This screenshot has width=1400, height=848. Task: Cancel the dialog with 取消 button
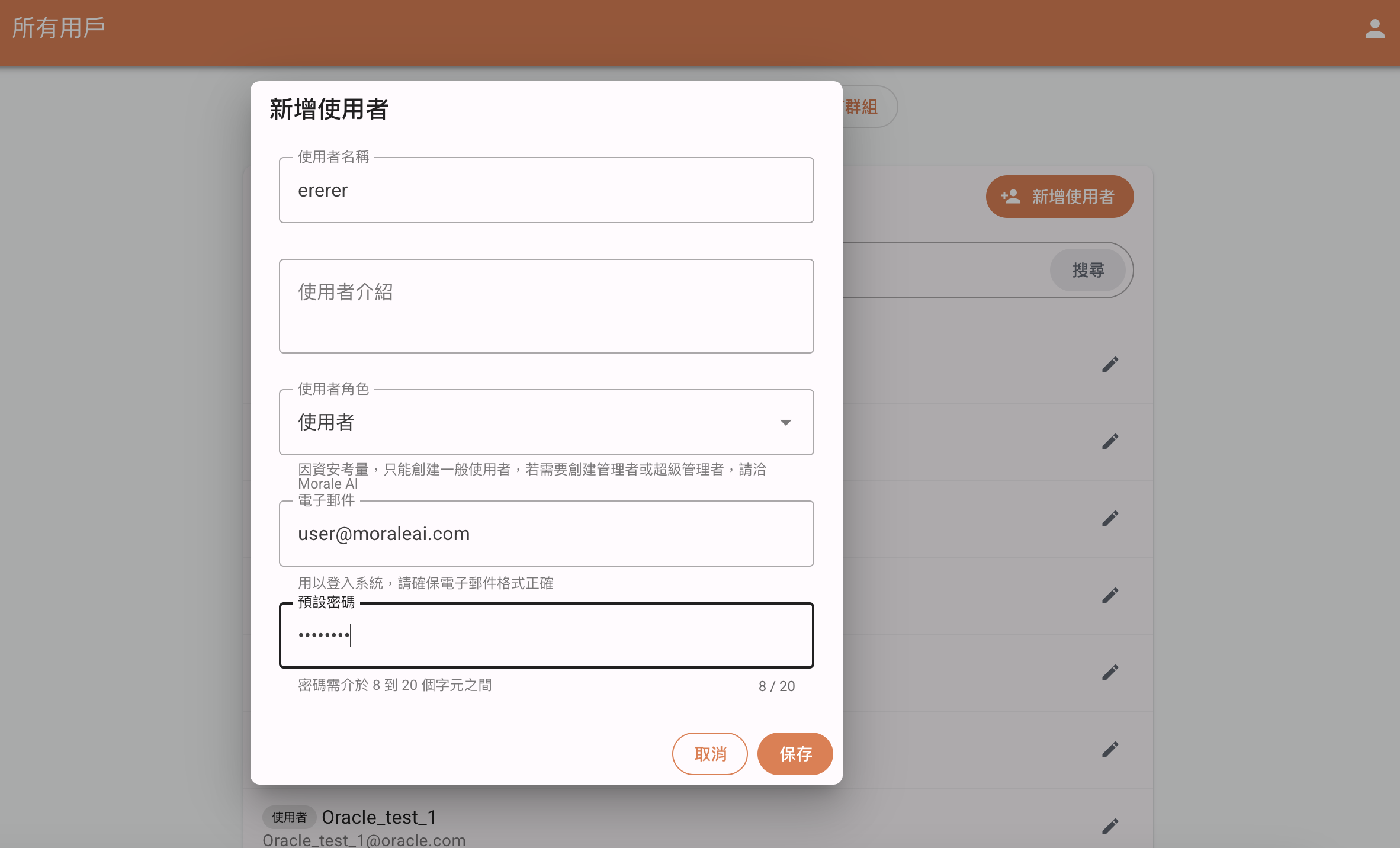(709, 754)
